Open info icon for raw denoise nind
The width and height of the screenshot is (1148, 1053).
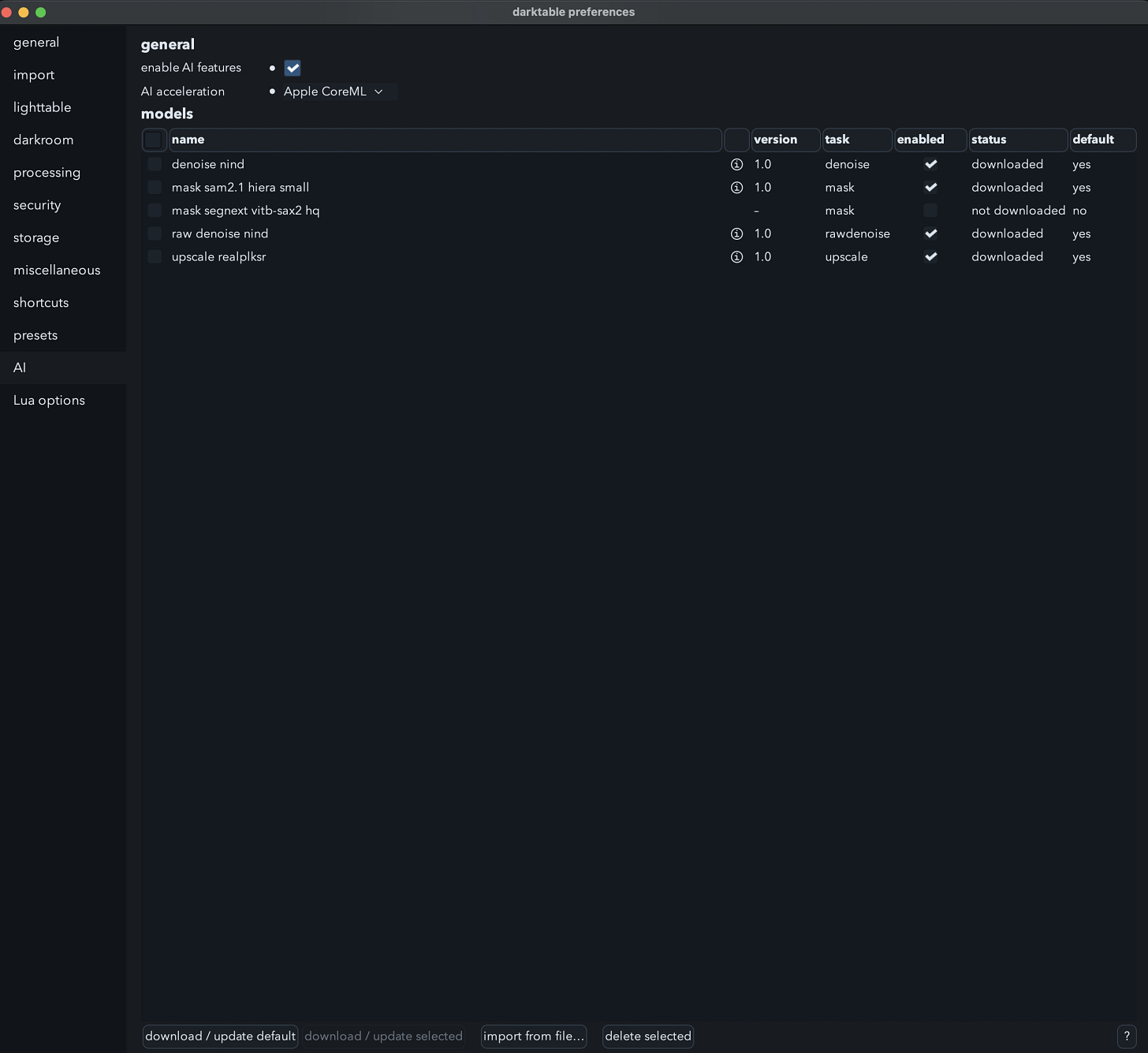click(736, 233)
